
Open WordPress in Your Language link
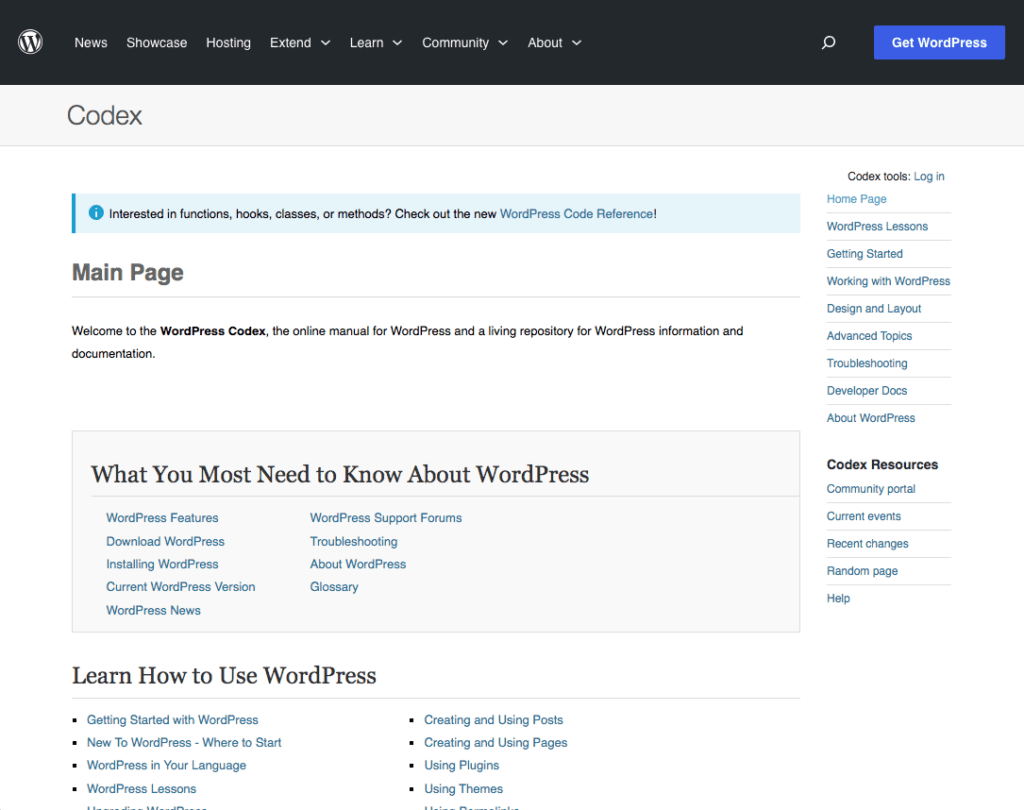[x=167, y=765]
